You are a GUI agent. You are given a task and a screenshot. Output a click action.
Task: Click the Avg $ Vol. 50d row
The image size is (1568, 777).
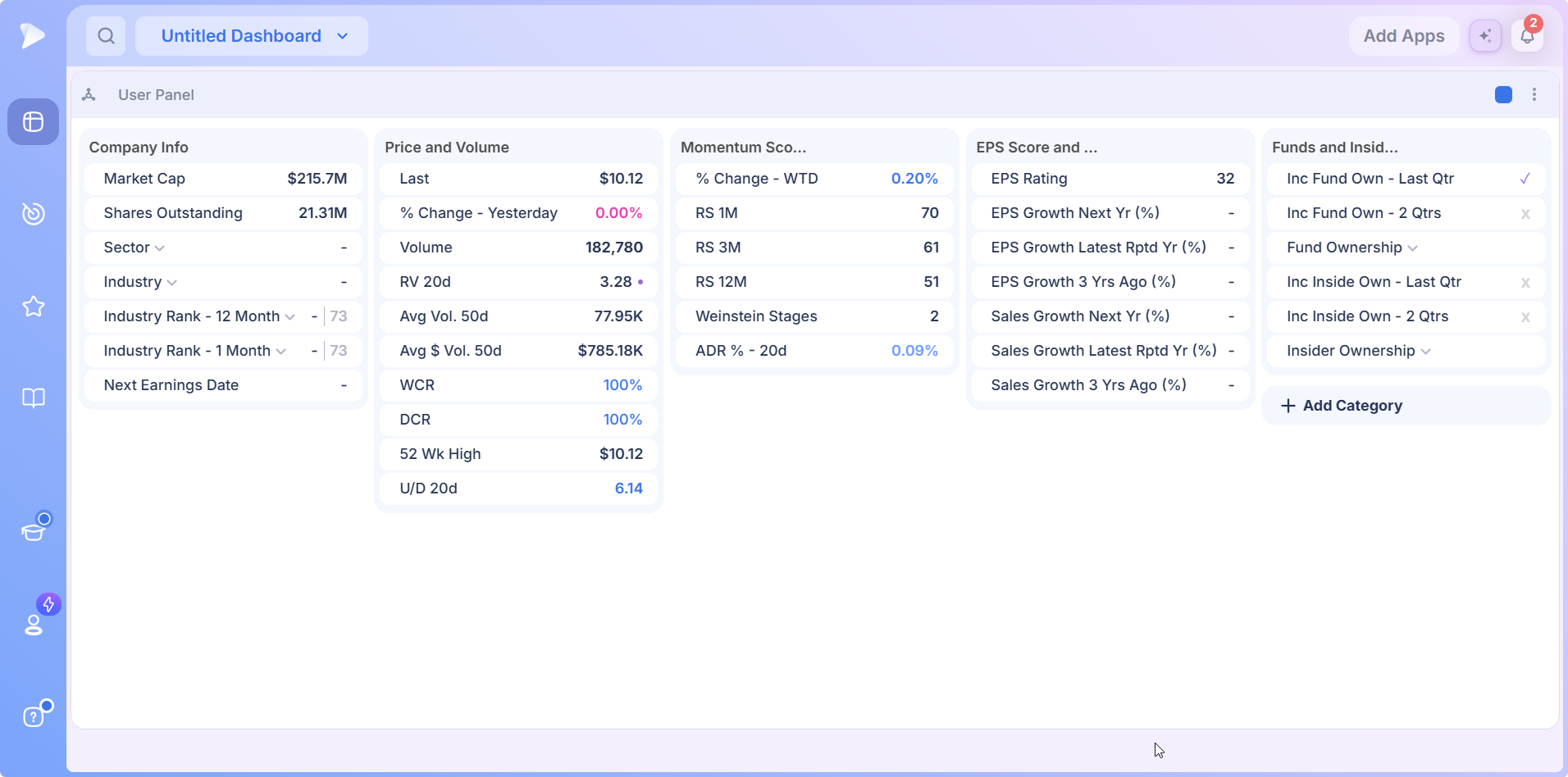(x=519, y=351)
